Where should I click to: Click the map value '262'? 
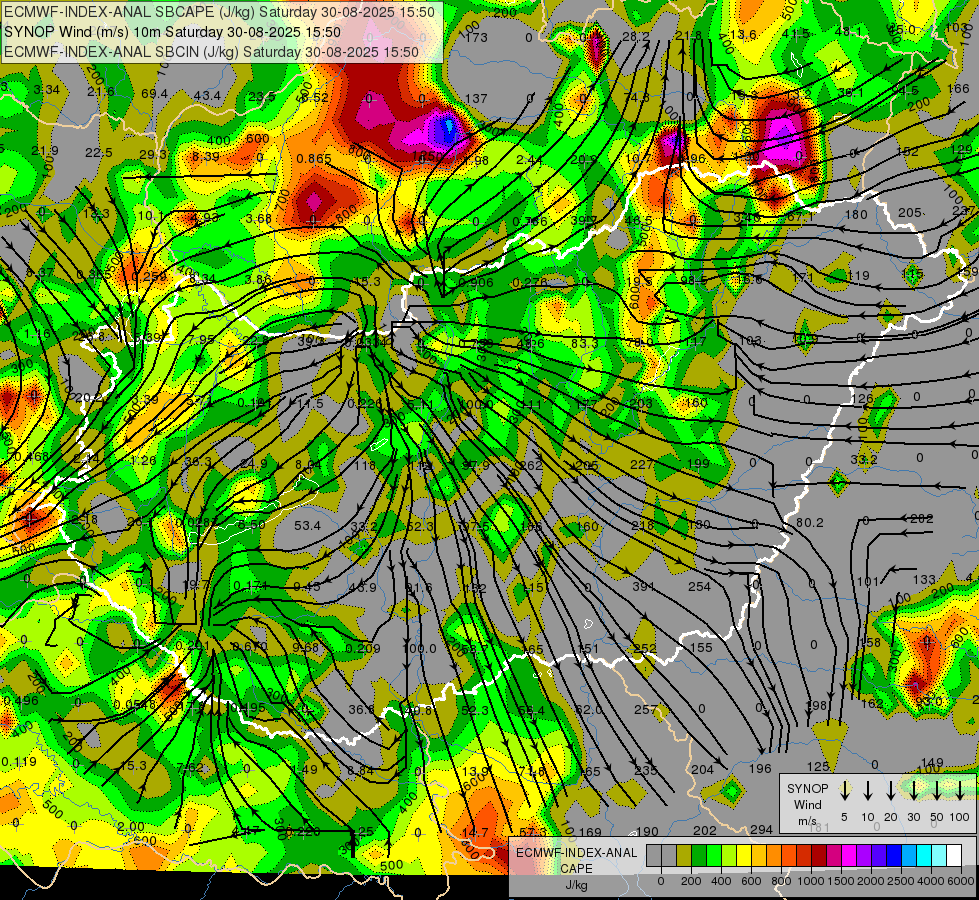(x=531, y=465)
